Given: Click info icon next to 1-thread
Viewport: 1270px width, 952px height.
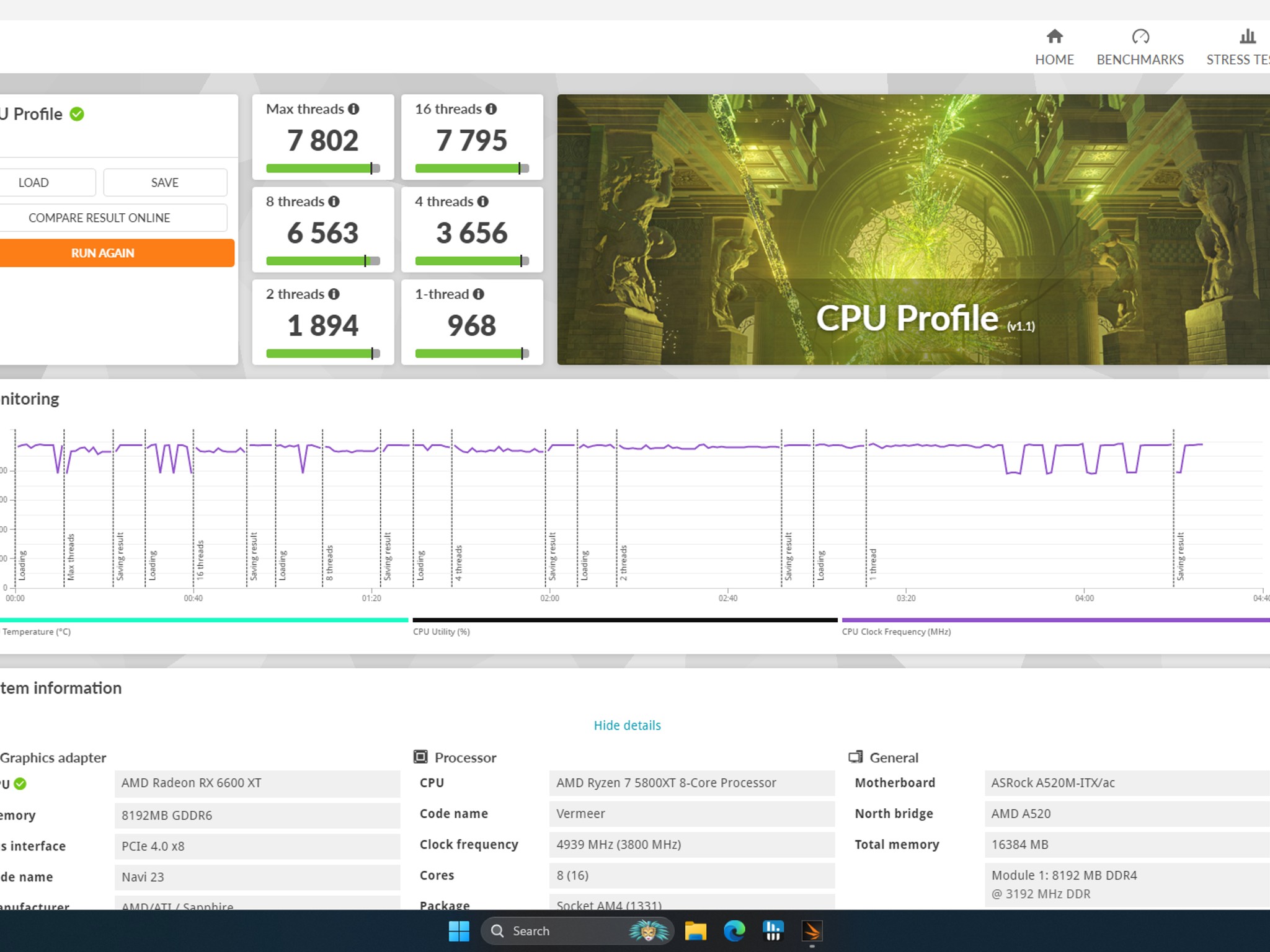Looking at the screenshot, I should tap(478, 294).
